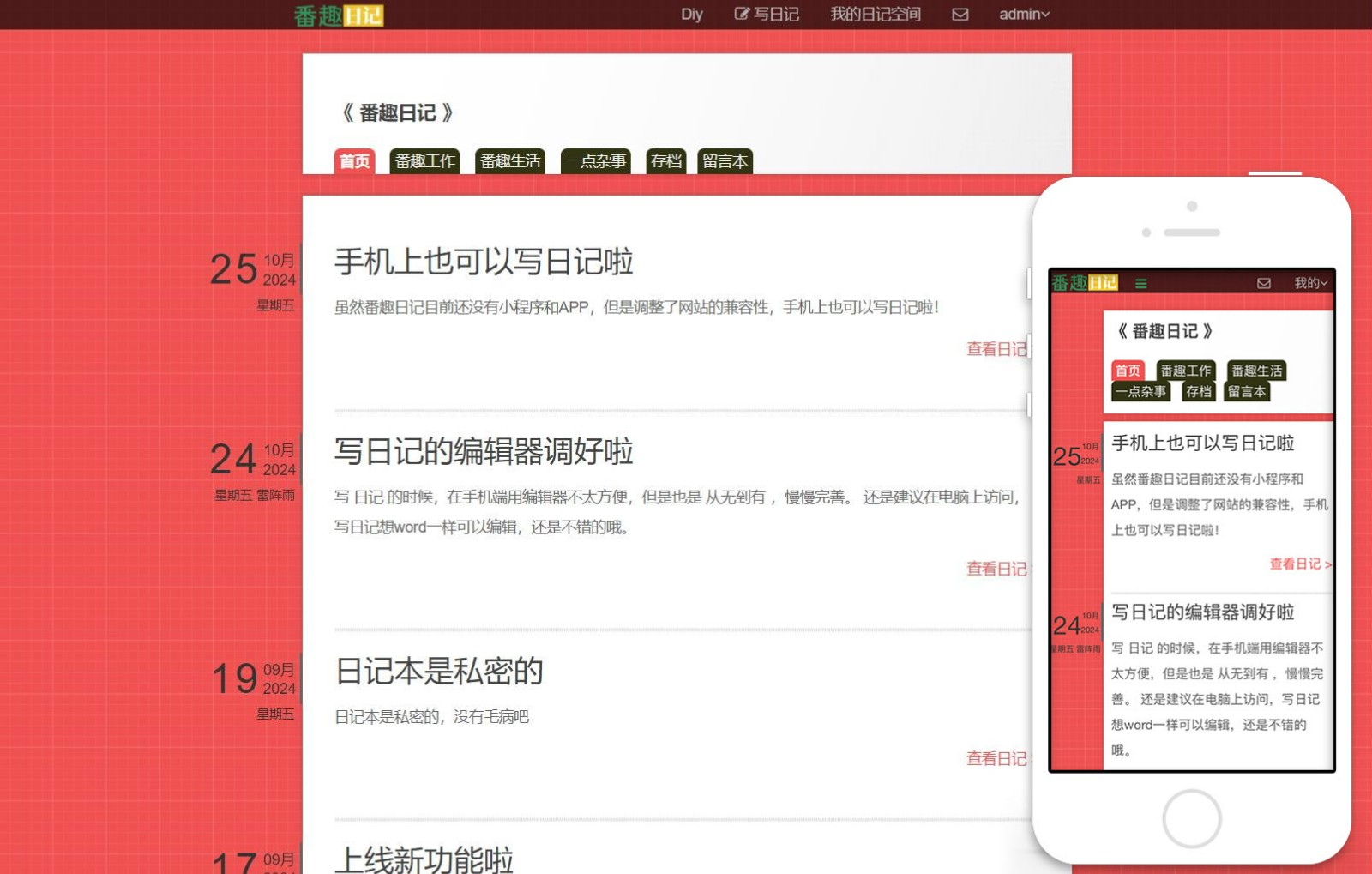
Task: Click the phone mockup home button
Action: [1192, 819]
